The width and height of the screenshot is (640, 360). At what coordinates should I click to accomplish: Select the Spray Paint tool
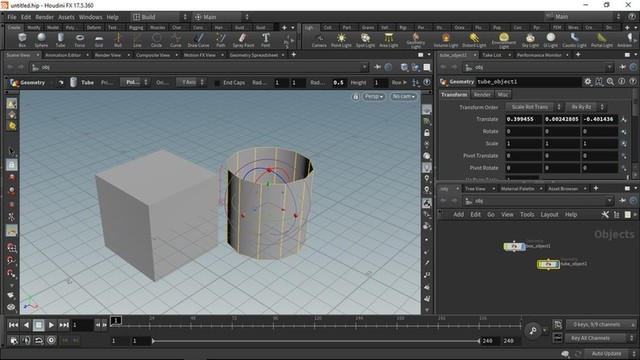(243, 40)
